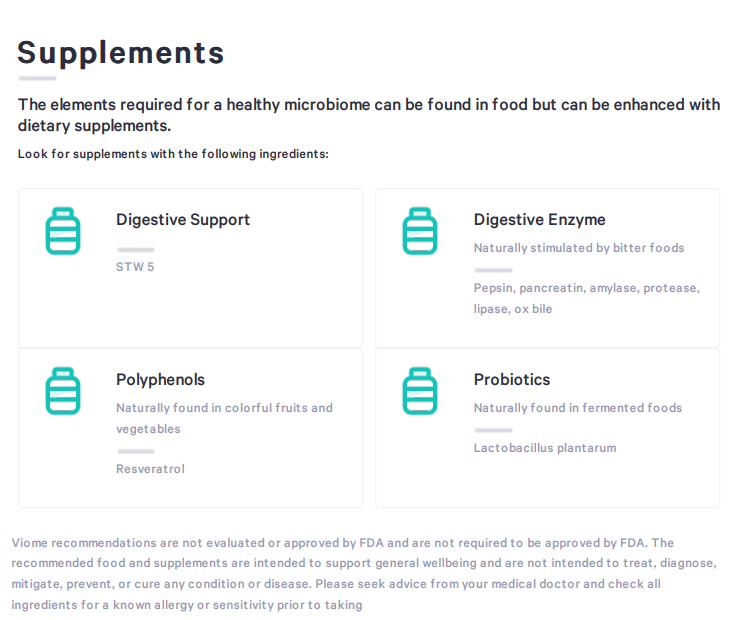Select the Digestive Enzyme card title
Viewport: 753px width, 620px height.
539,220
